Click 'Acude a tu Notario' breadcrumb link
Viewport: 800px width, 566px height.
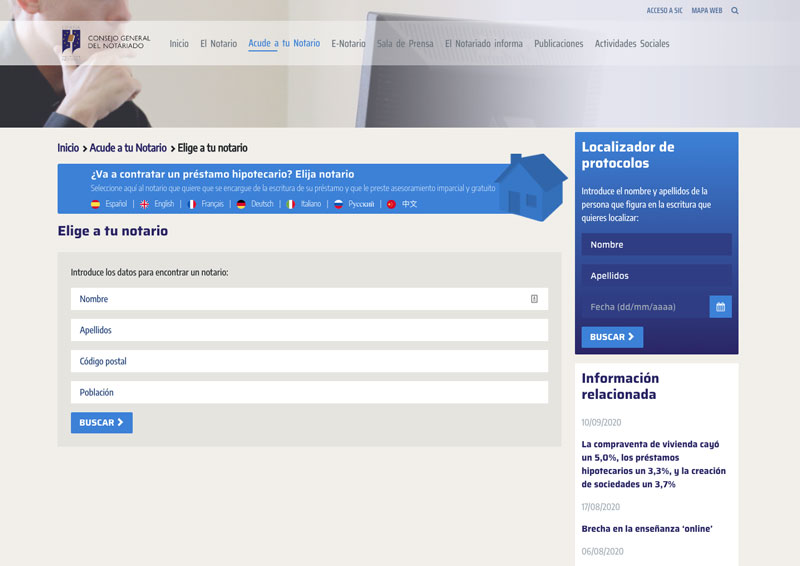click(128, 148)
